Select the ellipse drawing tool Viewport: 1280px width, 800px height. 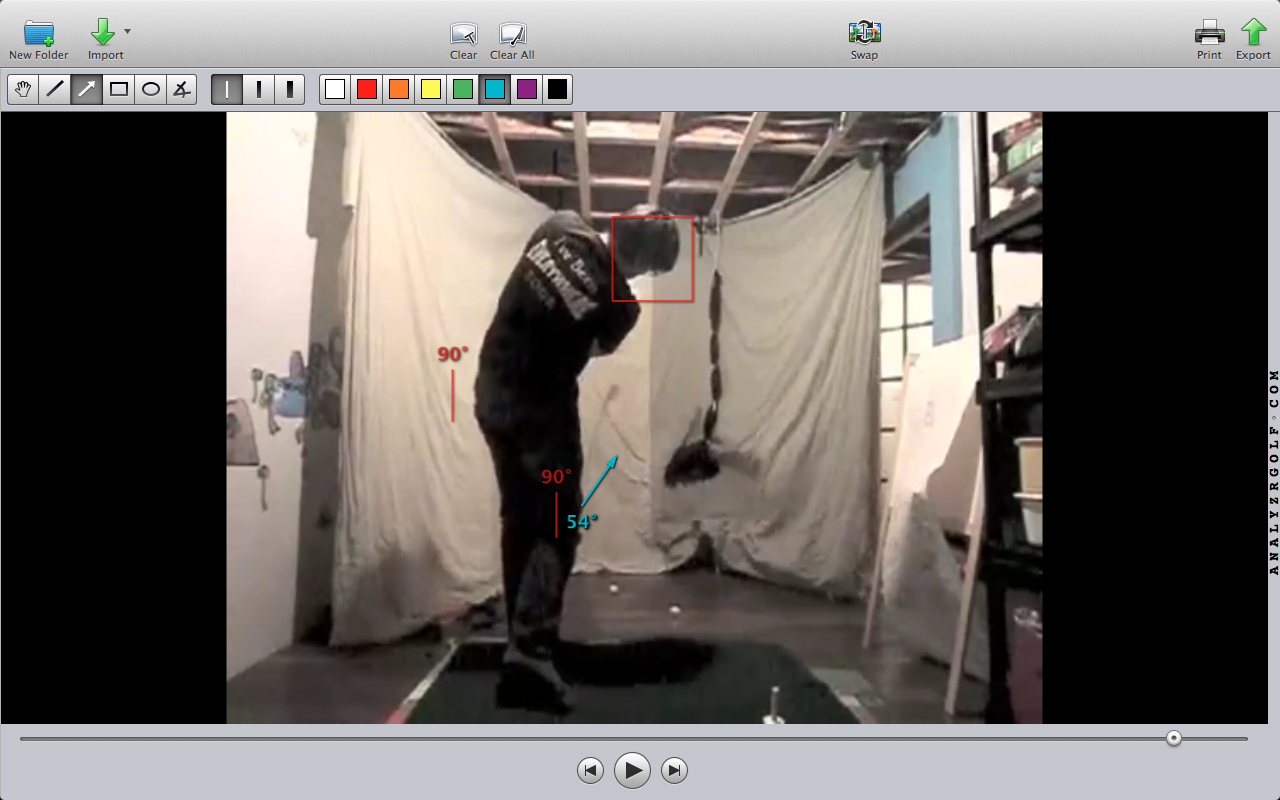151,89
